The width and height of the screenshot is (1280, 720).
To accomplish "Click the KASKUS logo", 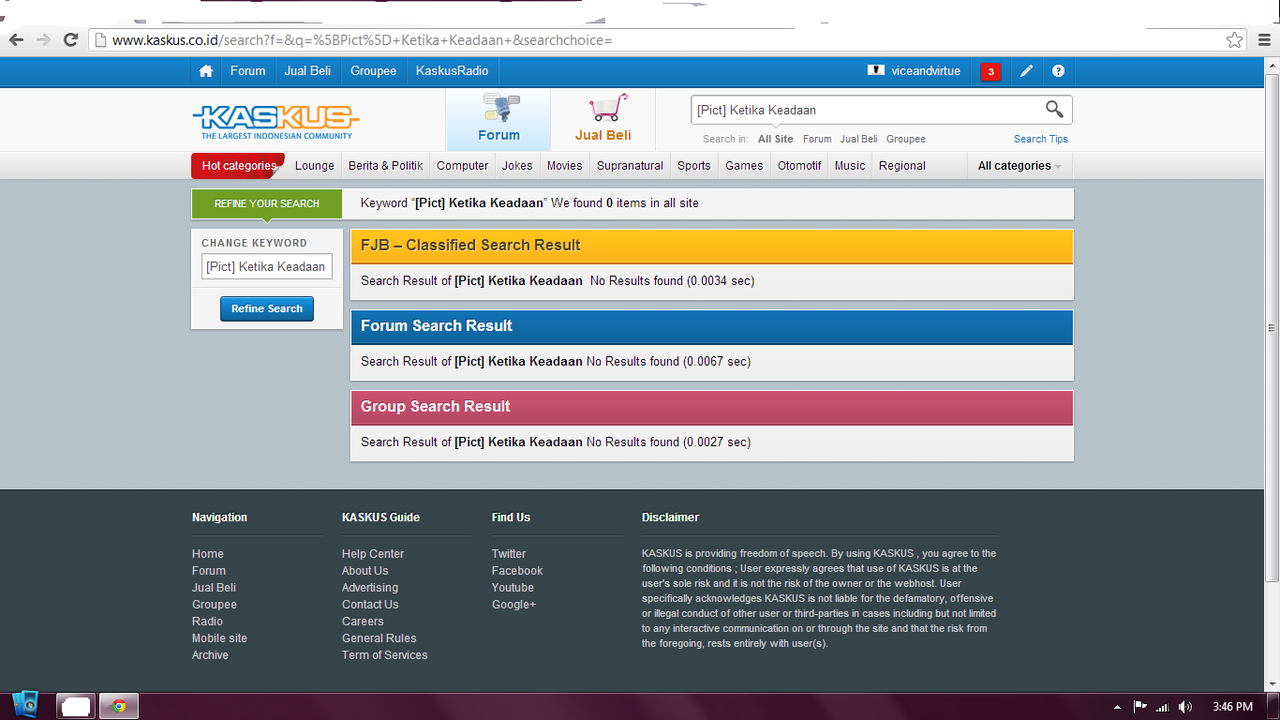I will point(276,122).
